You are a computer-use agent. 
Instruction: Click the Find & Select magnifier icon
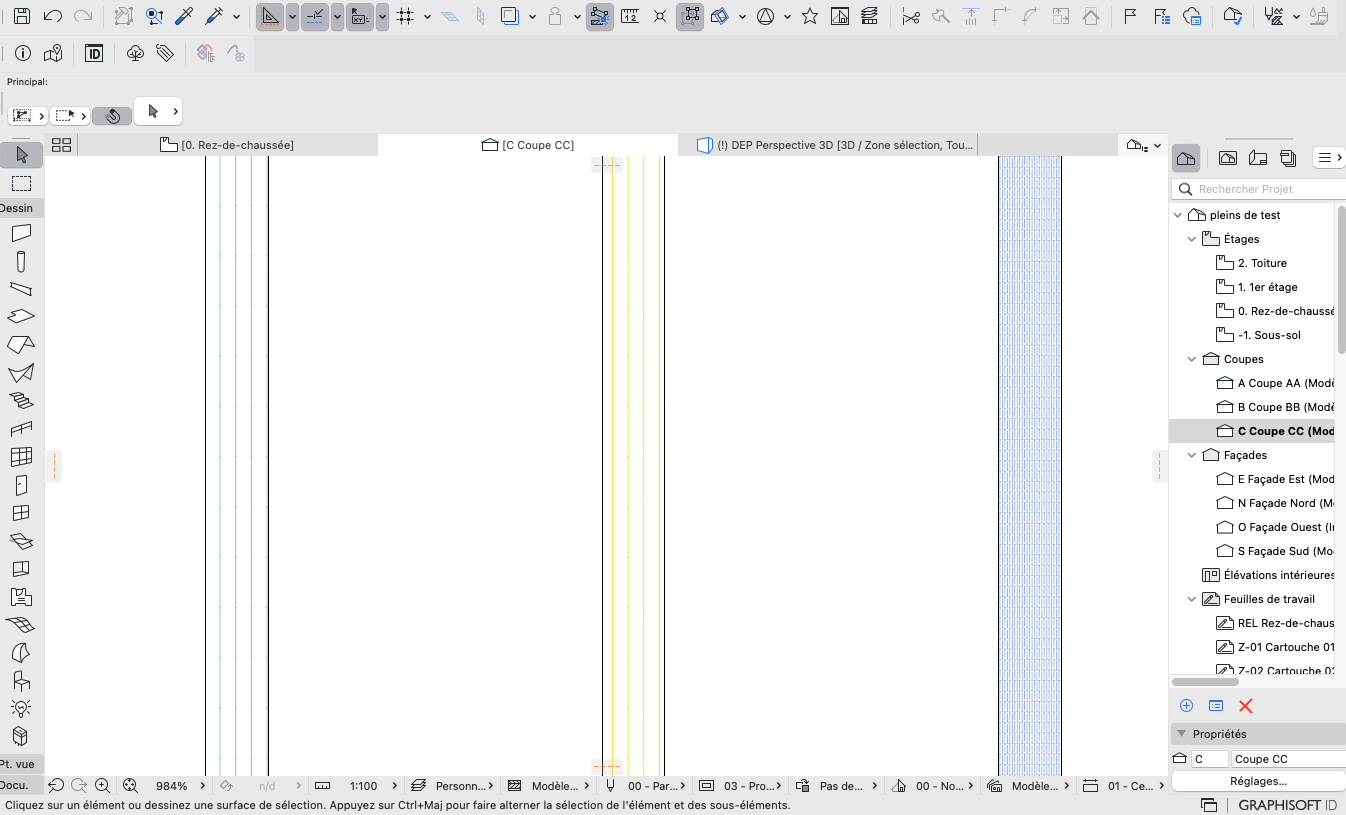point(154,16)
